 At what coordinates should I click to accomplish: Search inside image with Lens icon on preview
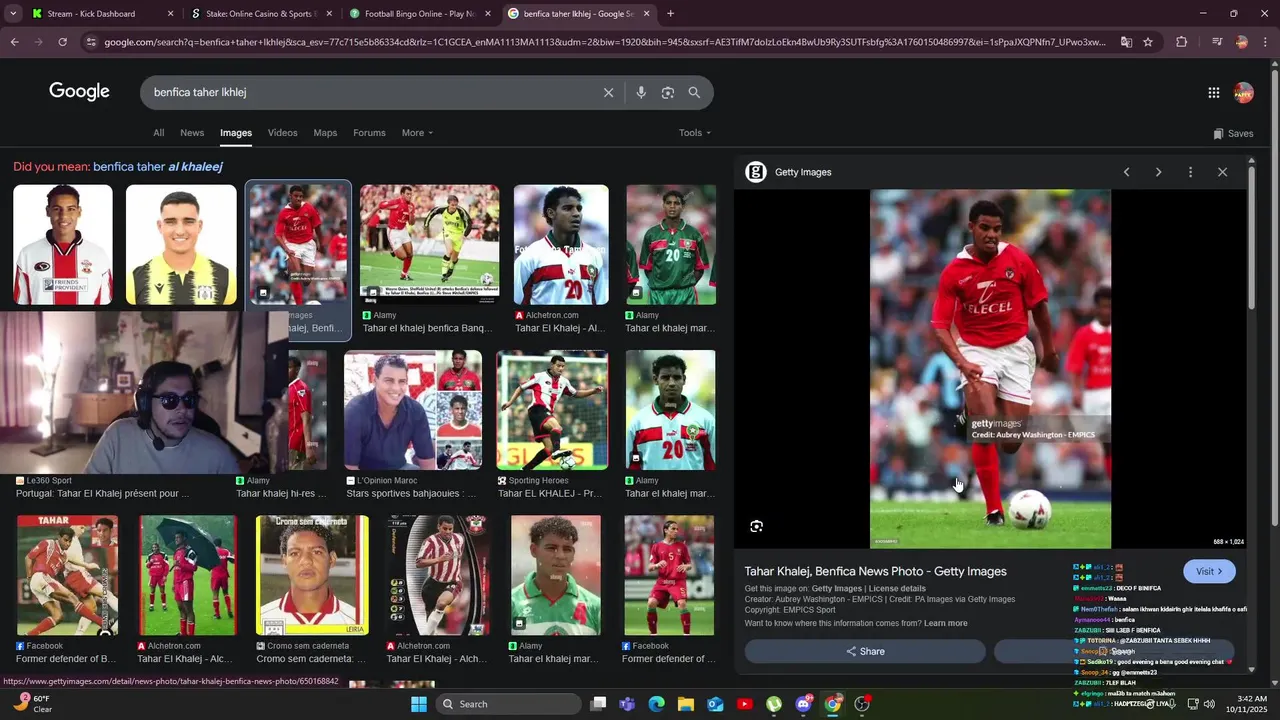tap(757, 526)
